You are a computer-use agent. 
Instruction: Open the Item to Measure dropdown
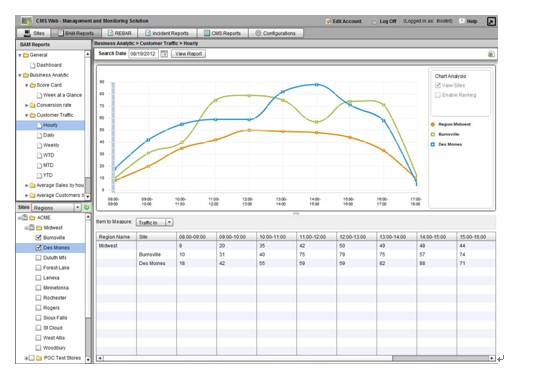click(x=154, y=222)
